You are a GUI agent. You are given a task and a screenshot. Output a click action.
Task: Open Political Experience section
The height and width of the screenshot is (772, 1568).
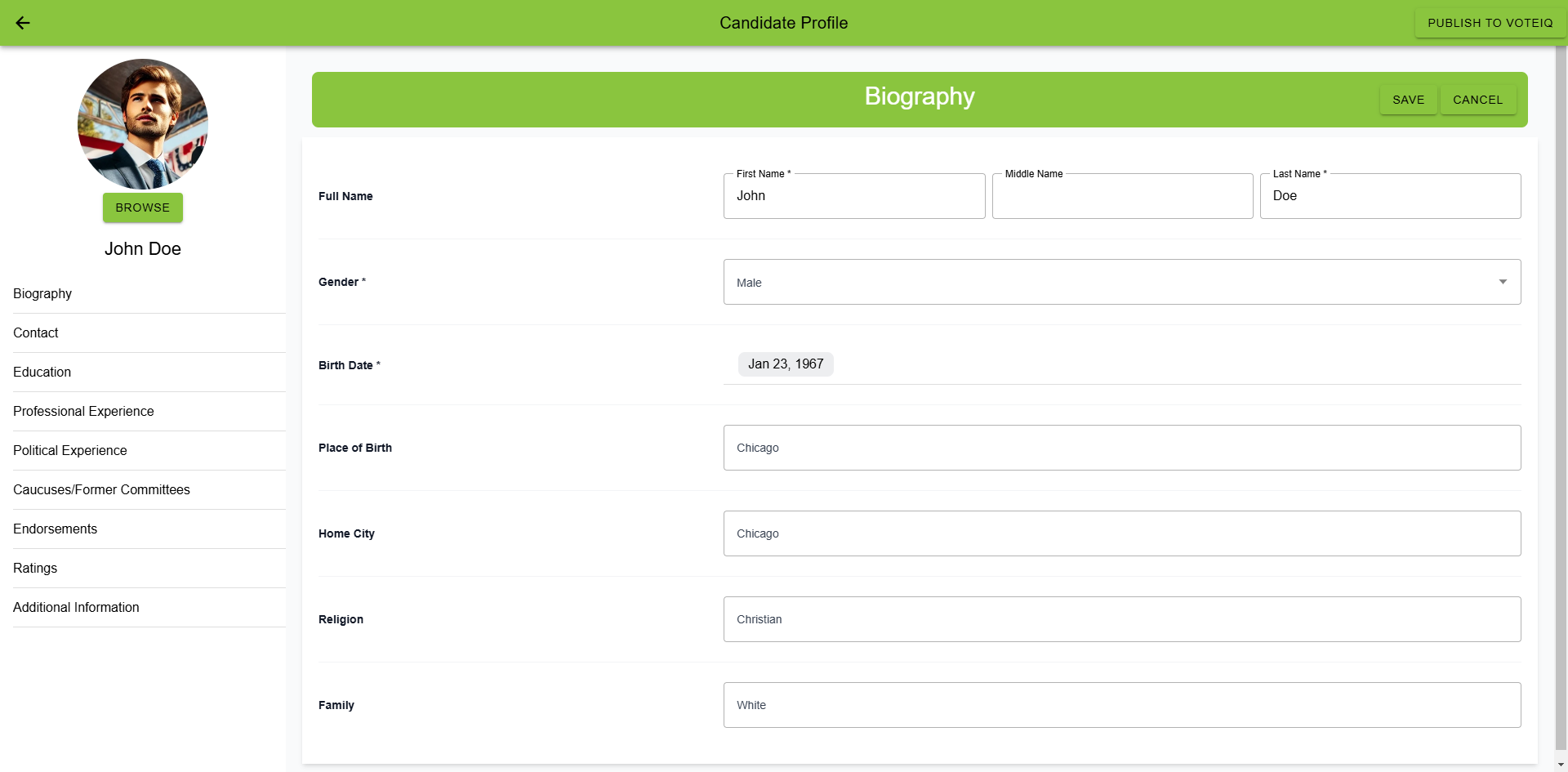70,450
